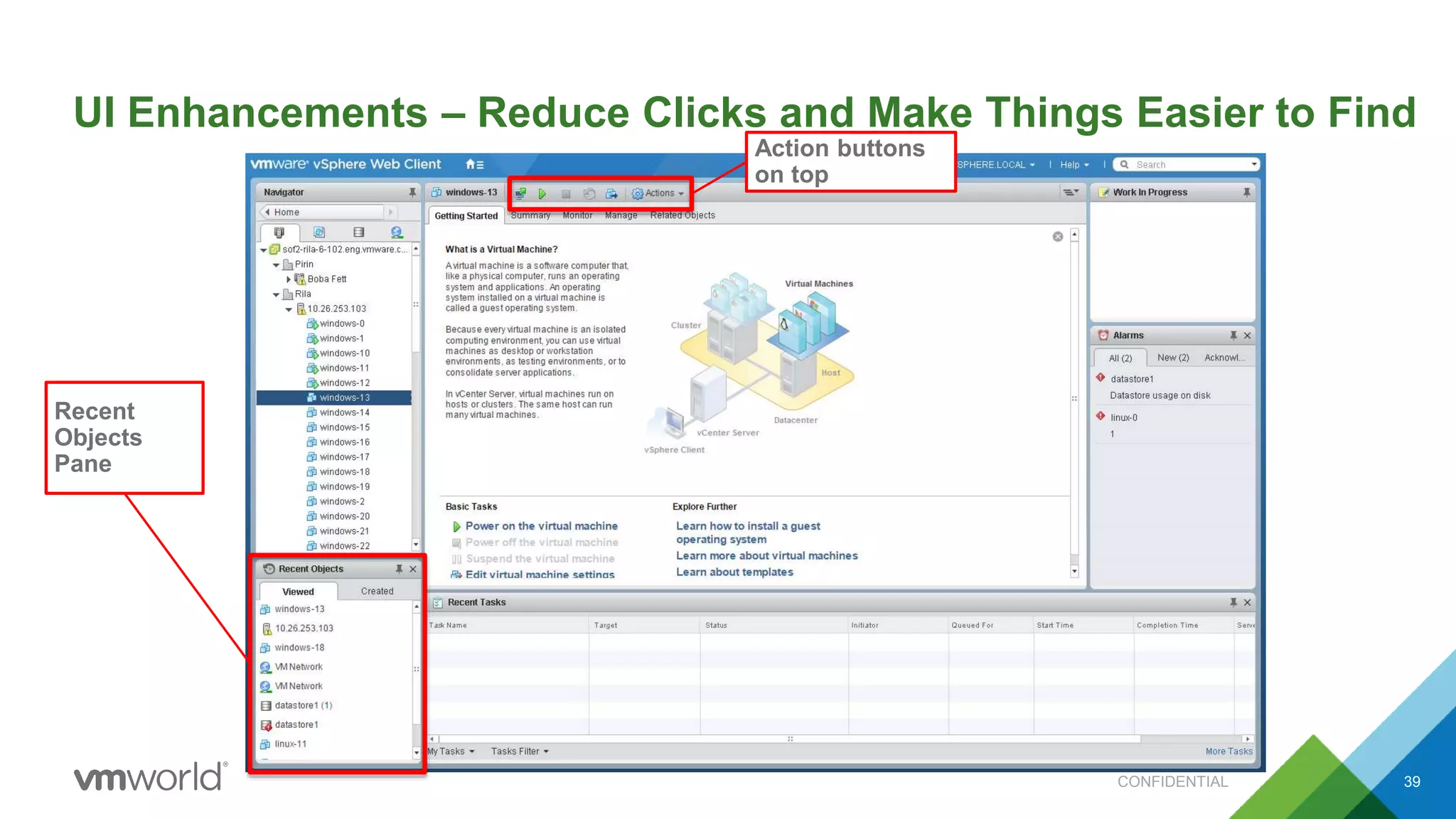The image size is (1456, 819).
Task: Open Learn how to install a guest OS
Action: pyautogui.click(x=748, y=532)
